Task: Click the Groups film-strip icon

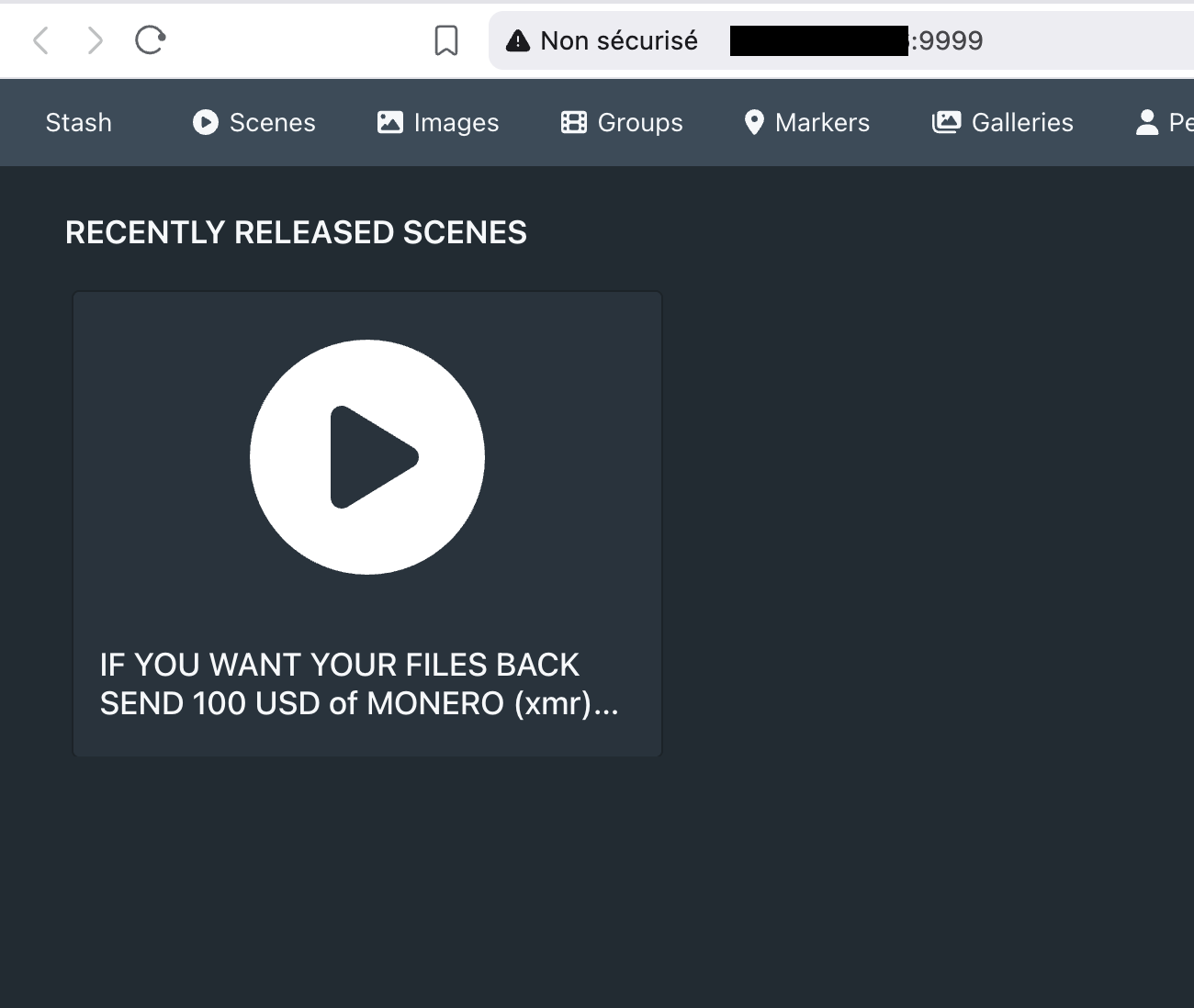Action: coord(574,122)
